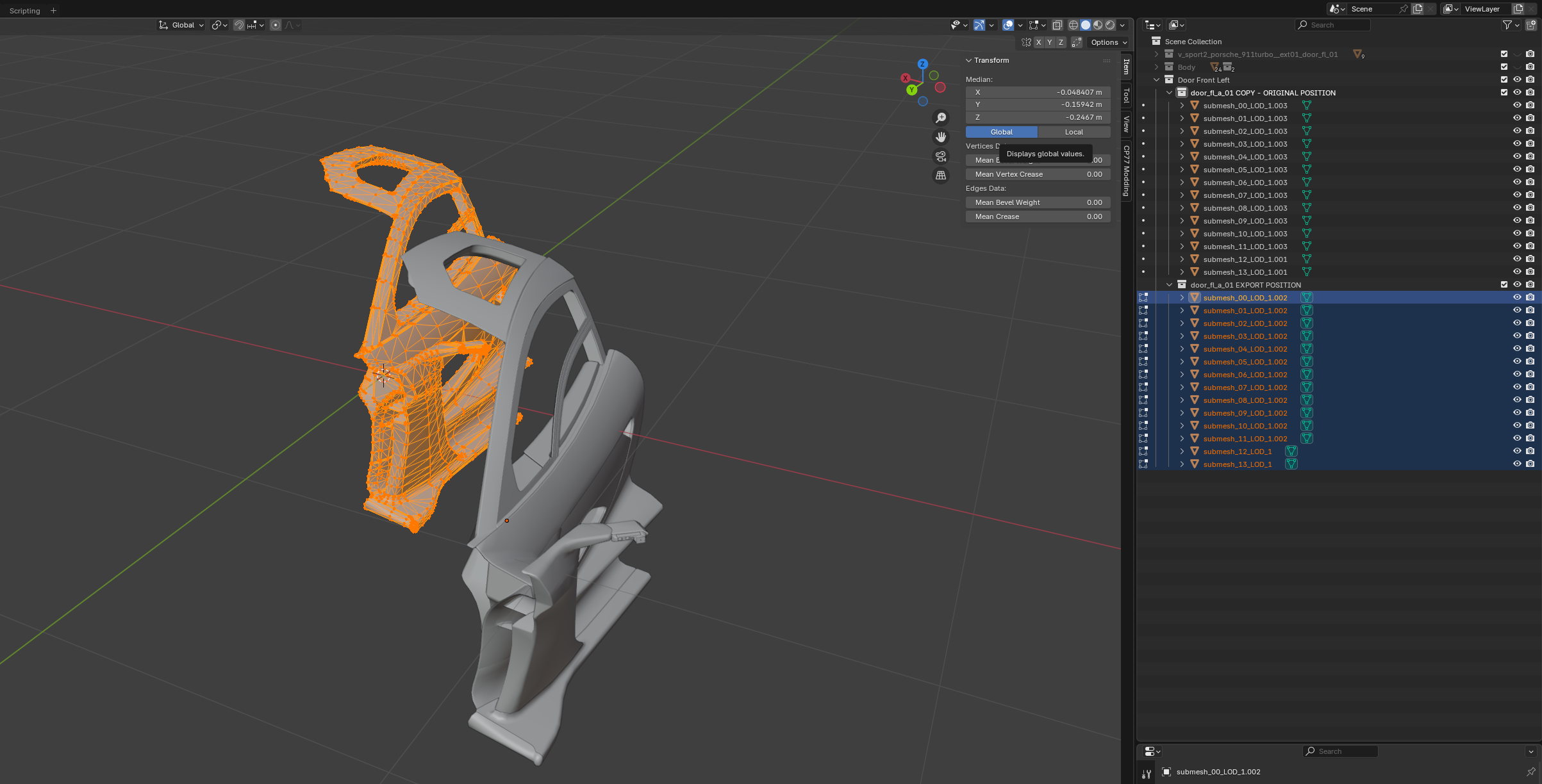The height and width of the screenshot is (784, 1542).
Task: Expand the Body collection
Action: (x=1157, y=67)
